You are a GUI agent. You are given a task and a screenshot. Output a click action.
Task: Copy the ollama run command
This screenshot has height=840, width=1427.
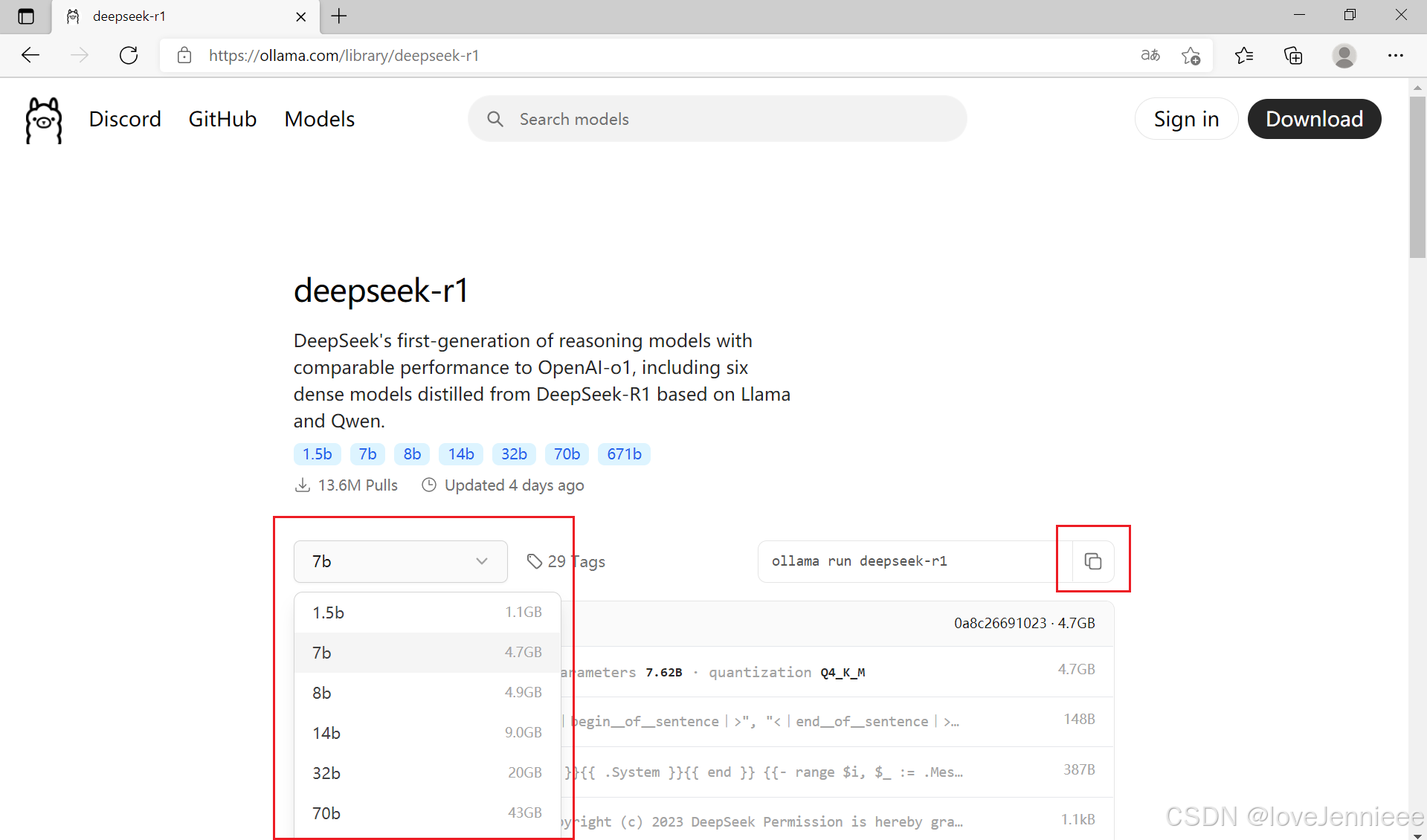pyautogui.click(x=1092, y=561)
